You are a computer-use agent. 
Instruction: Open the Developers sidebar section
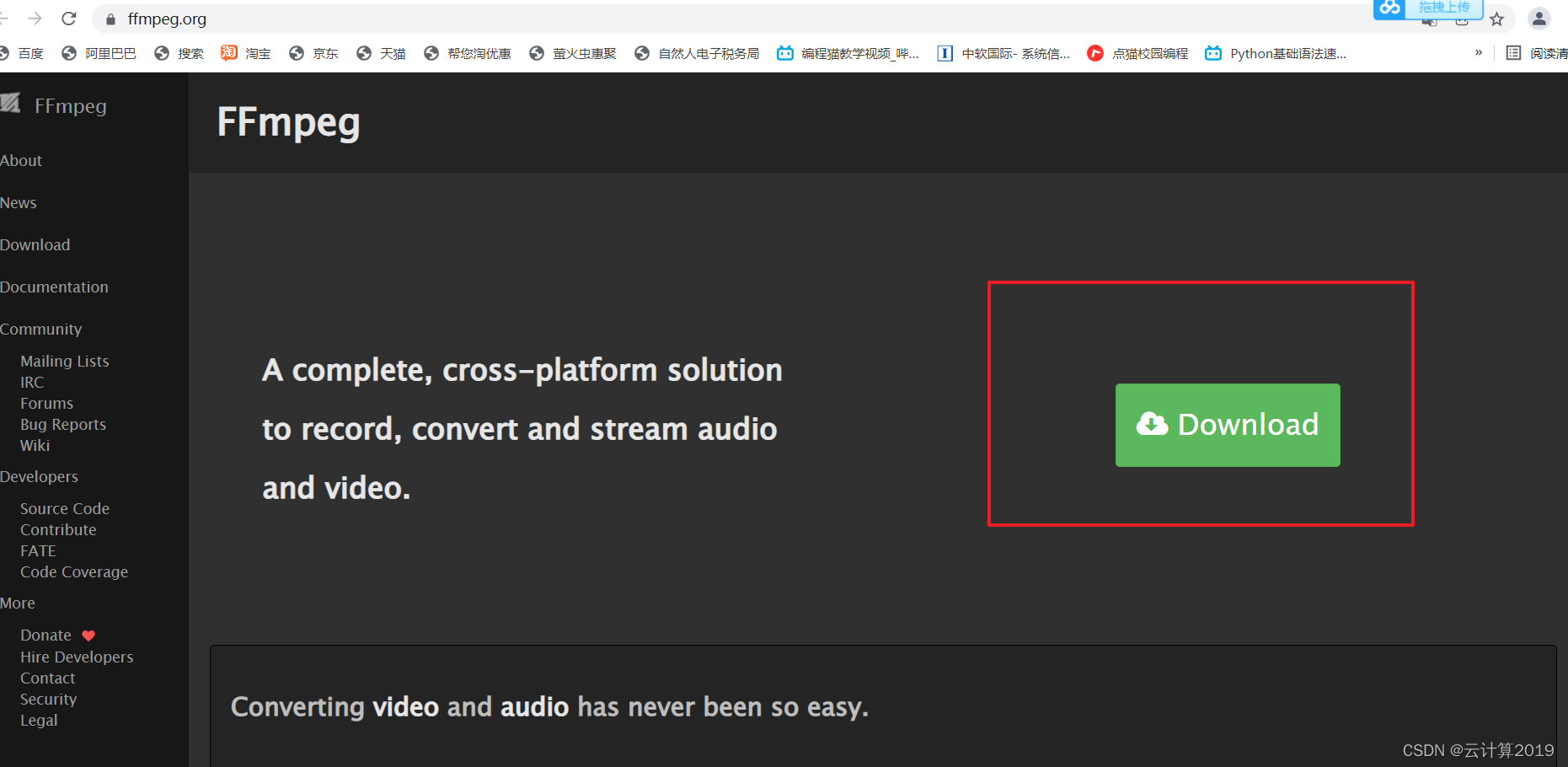[39, 476]
